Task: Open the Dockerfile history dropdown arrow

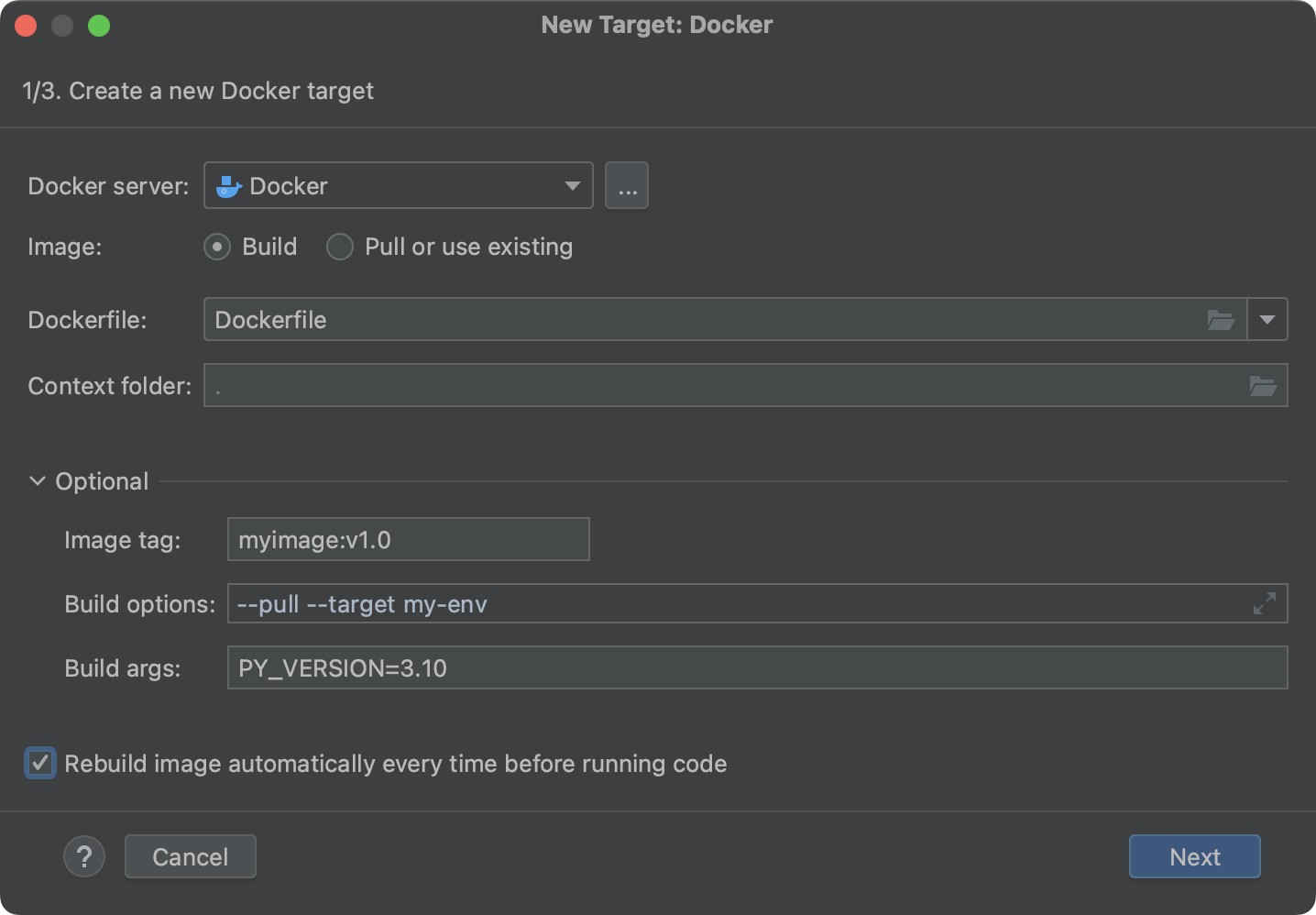Action: coord(1267,320)
